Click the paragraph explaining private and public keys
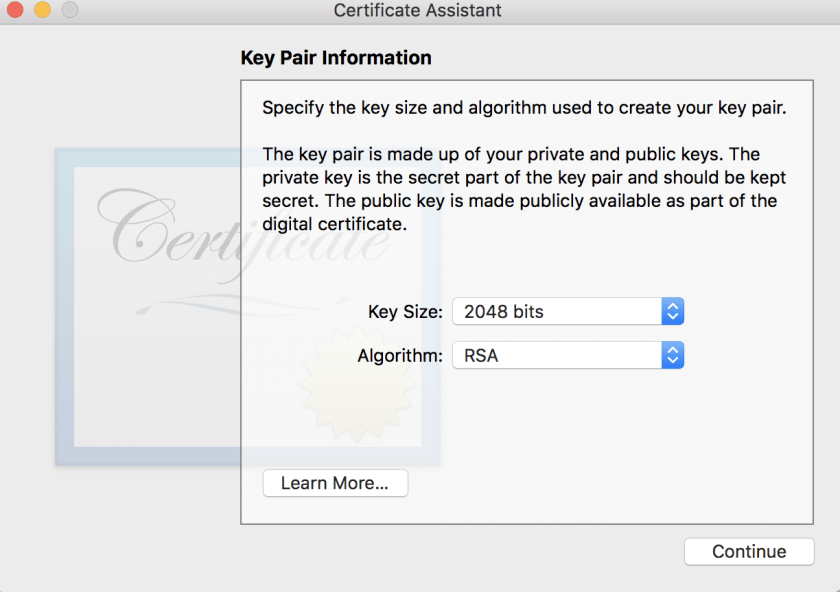The height and width of the screenshot is (592, 840). coord(518,189)
